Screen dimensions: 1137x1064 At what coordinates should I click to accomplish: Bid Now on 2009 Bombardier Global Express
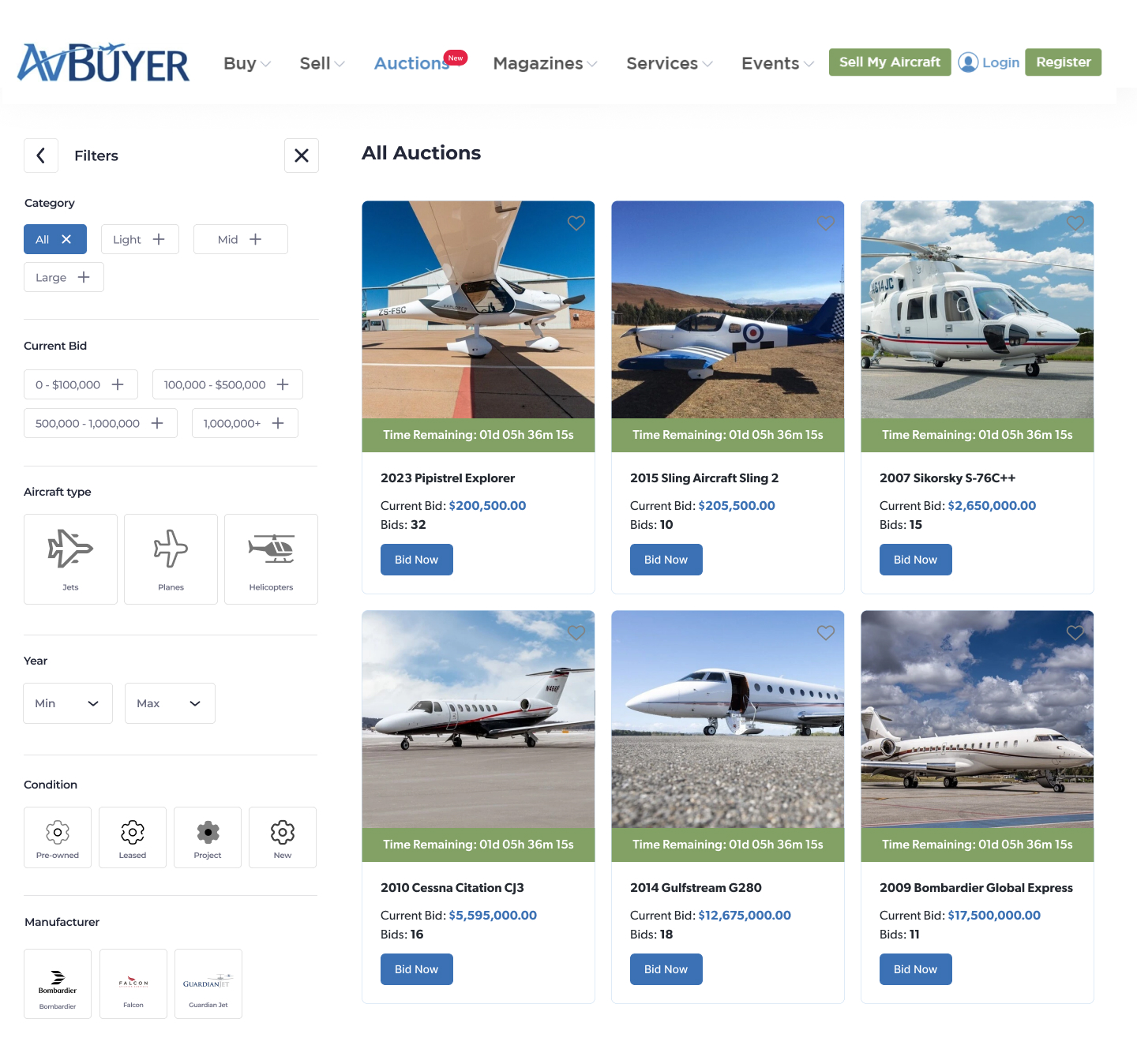[x=916, y=969]
